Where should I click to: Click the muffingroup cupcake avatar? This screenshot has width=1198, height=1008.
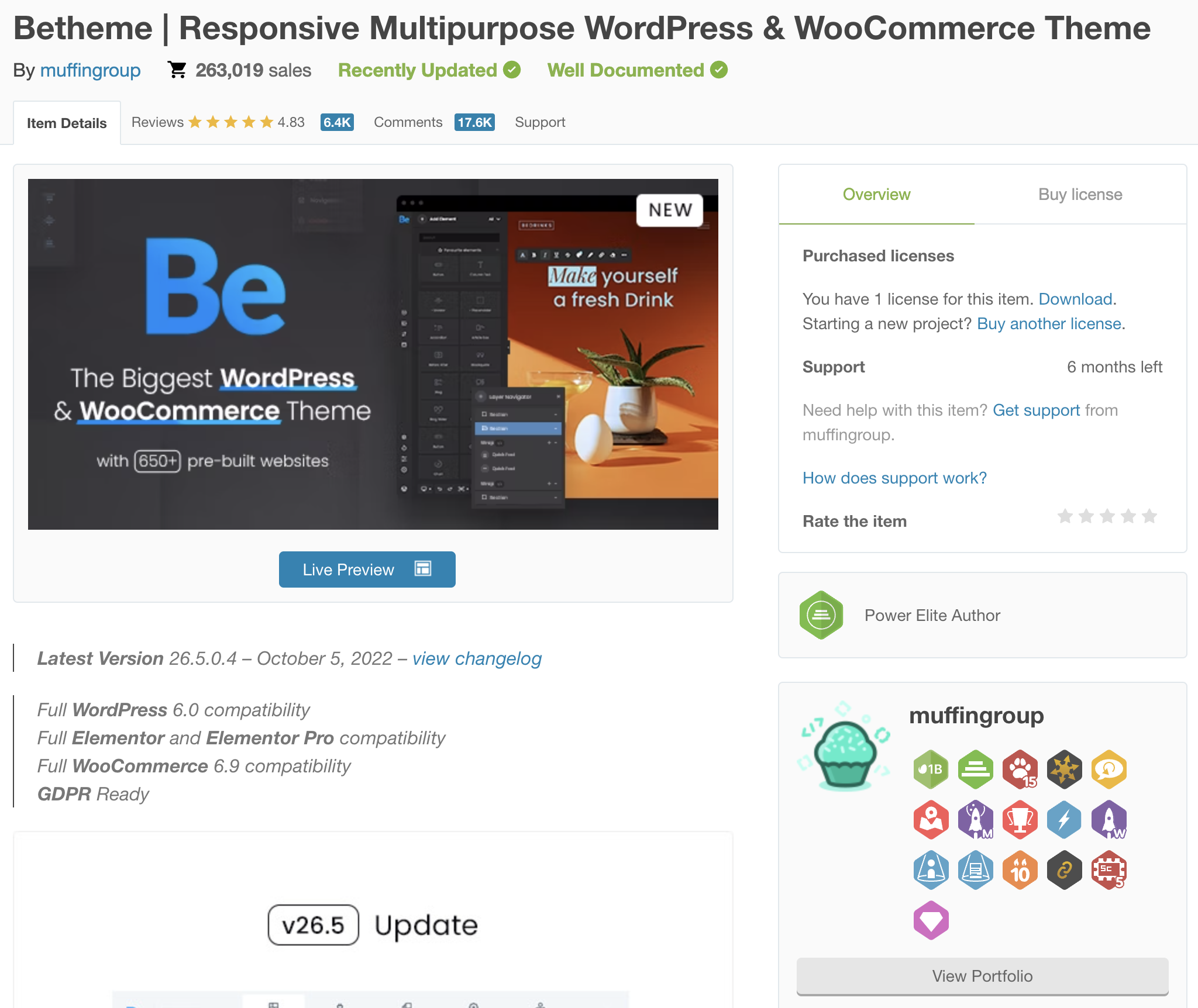click(844, 747)
